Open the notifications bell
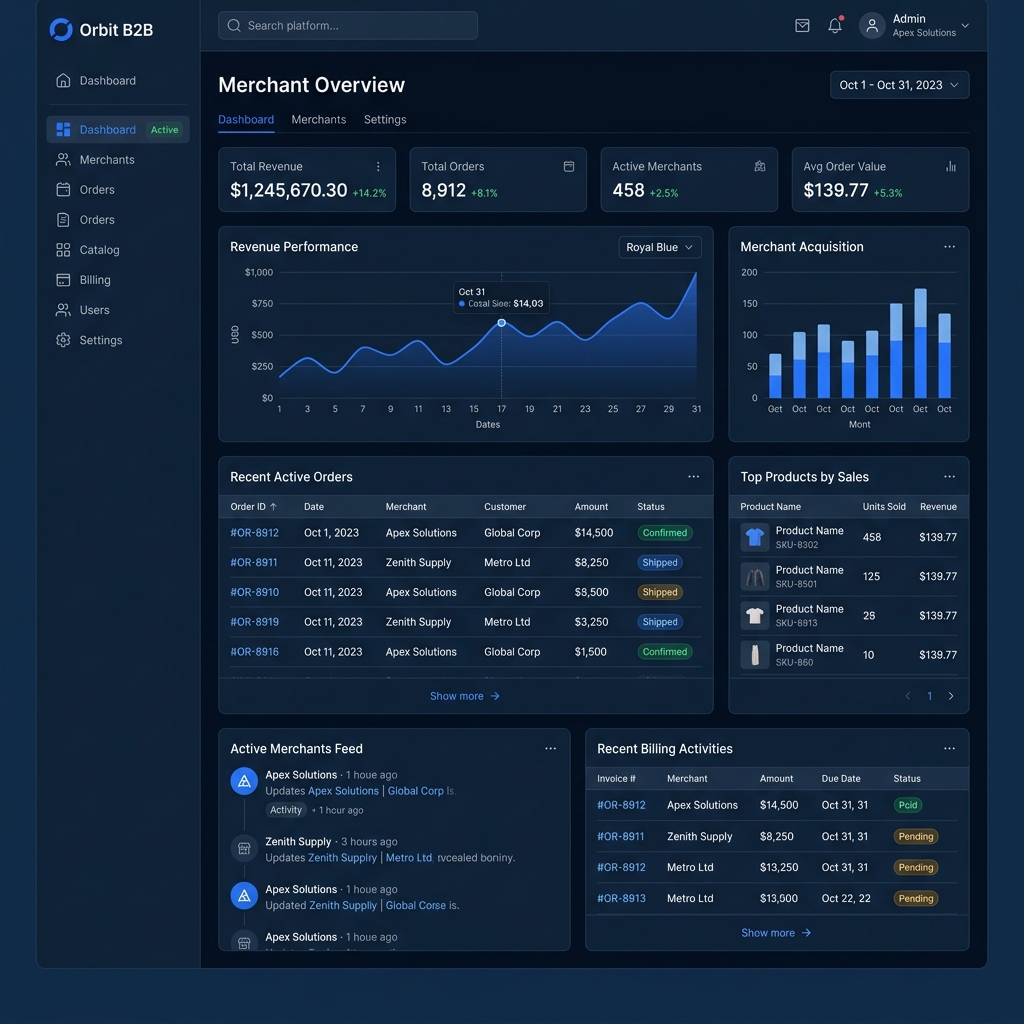The height and width of the screenshot is (1024, 1024). tap(835, 25)
